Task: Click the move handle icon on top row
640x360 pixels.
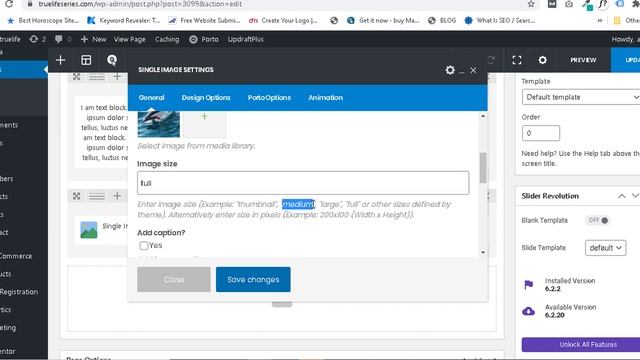Action: (76, 77)
